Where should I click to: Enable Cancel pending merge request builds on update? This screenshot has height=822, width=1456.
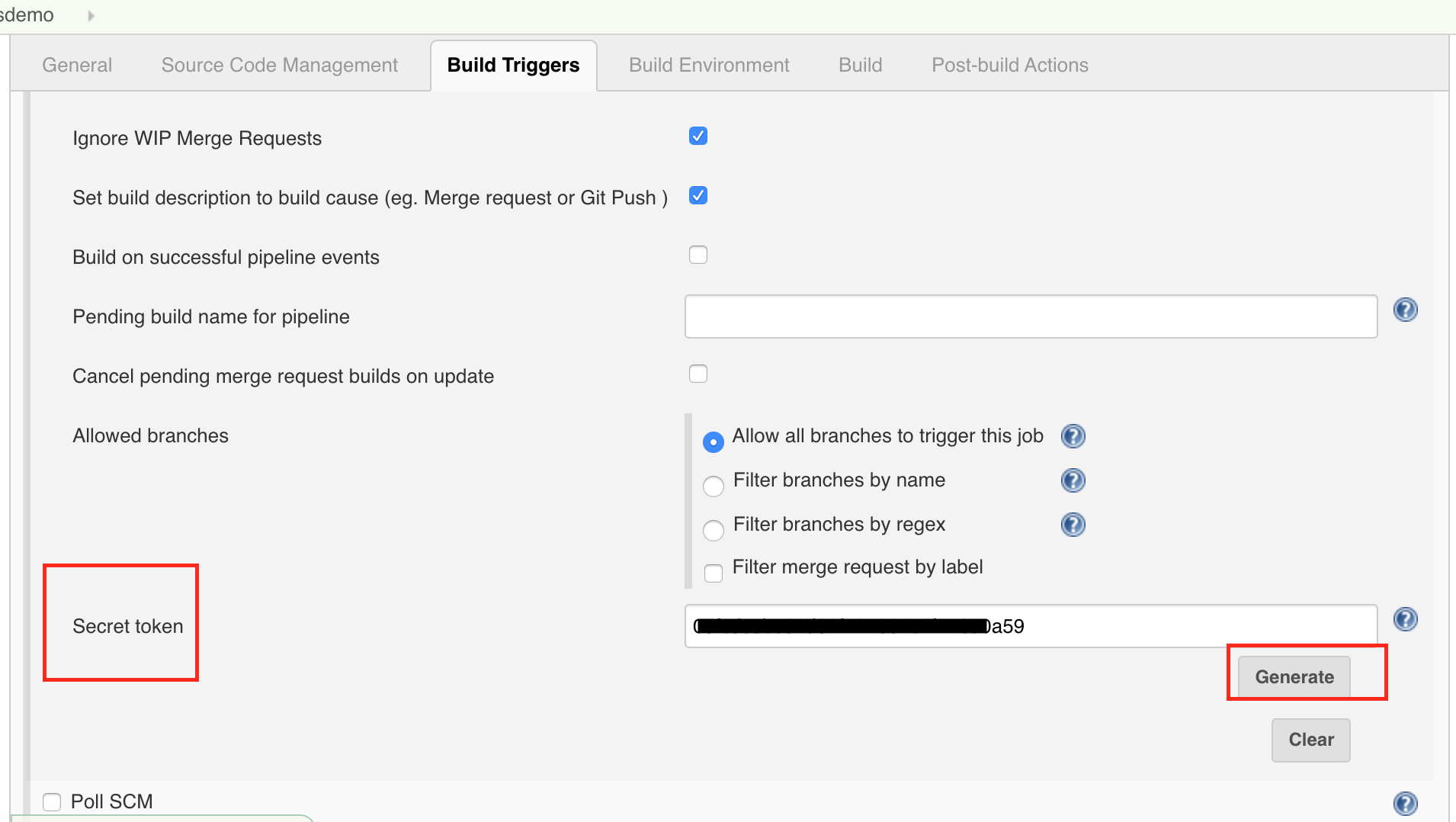point(698,374)
